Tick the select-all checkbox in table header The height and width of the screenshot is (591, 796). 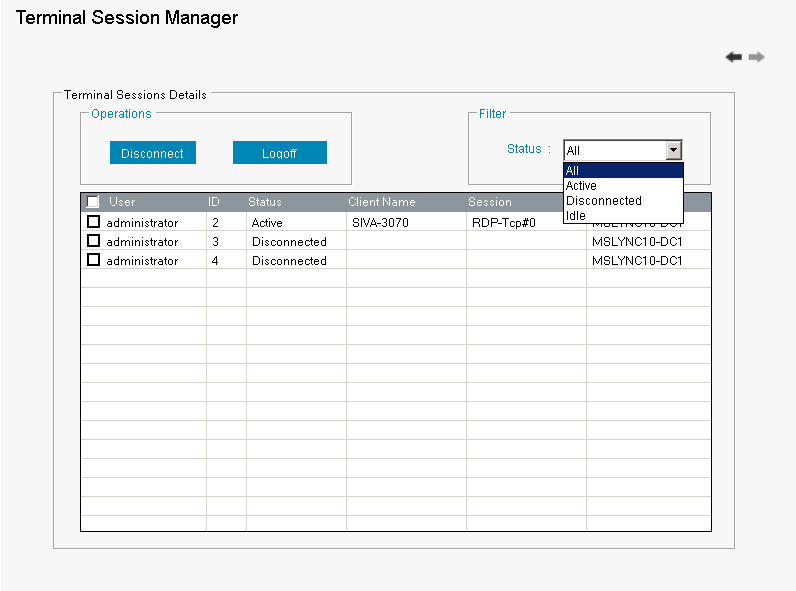(93, 202)
